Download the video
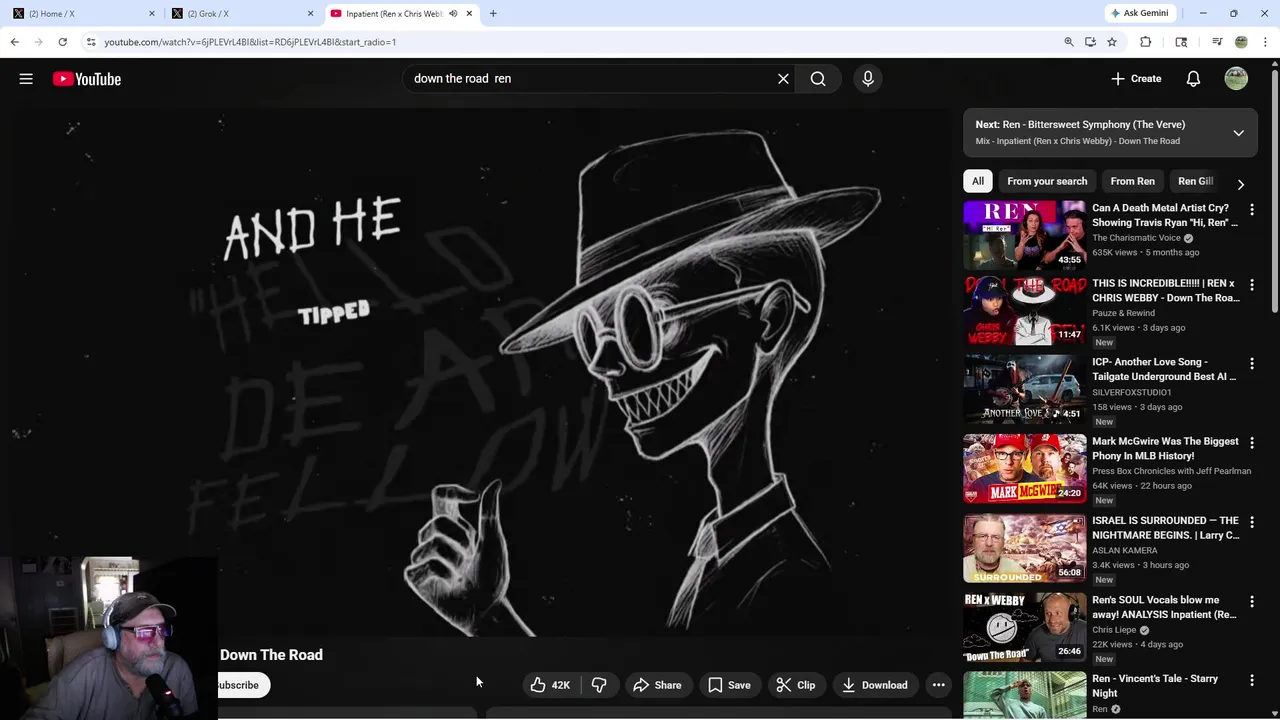This screenshot has width=1280, height=720. 875,685
